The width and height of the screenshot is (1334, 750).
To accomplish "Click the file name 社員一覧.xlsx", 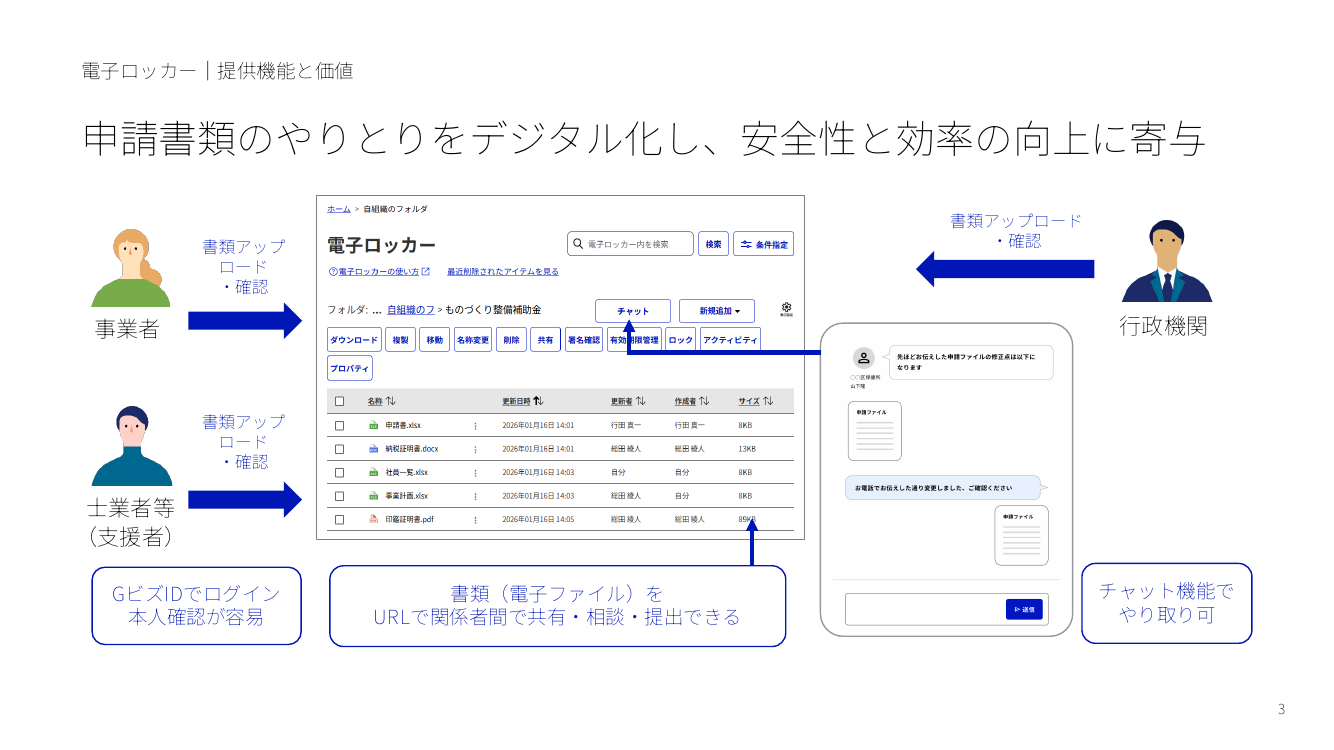I will 406,472.
